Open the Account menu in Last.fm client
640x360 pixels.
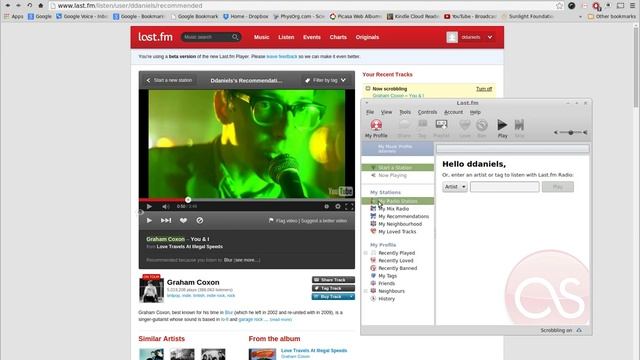(453, 112)
